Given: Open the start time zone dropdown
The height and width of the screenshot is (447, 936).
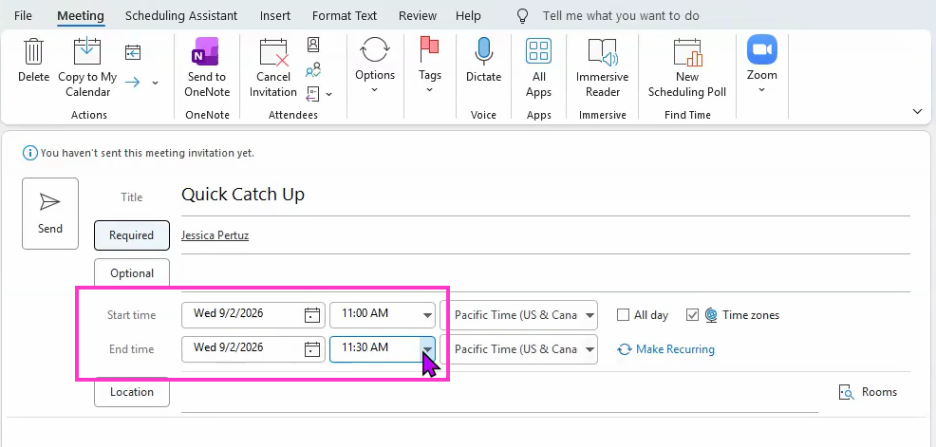Looking at the screenshot, I should click(x=589, y=316).
